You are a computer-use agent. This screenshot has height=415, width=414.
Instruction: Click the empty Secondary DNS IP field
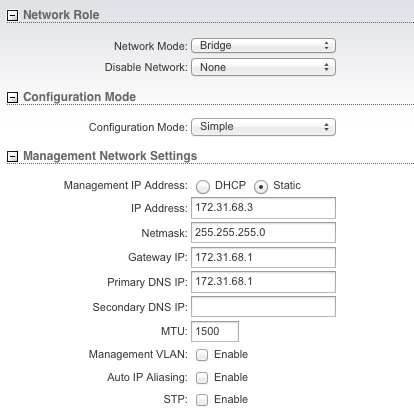pyautogui.click(x=263, y=307)
